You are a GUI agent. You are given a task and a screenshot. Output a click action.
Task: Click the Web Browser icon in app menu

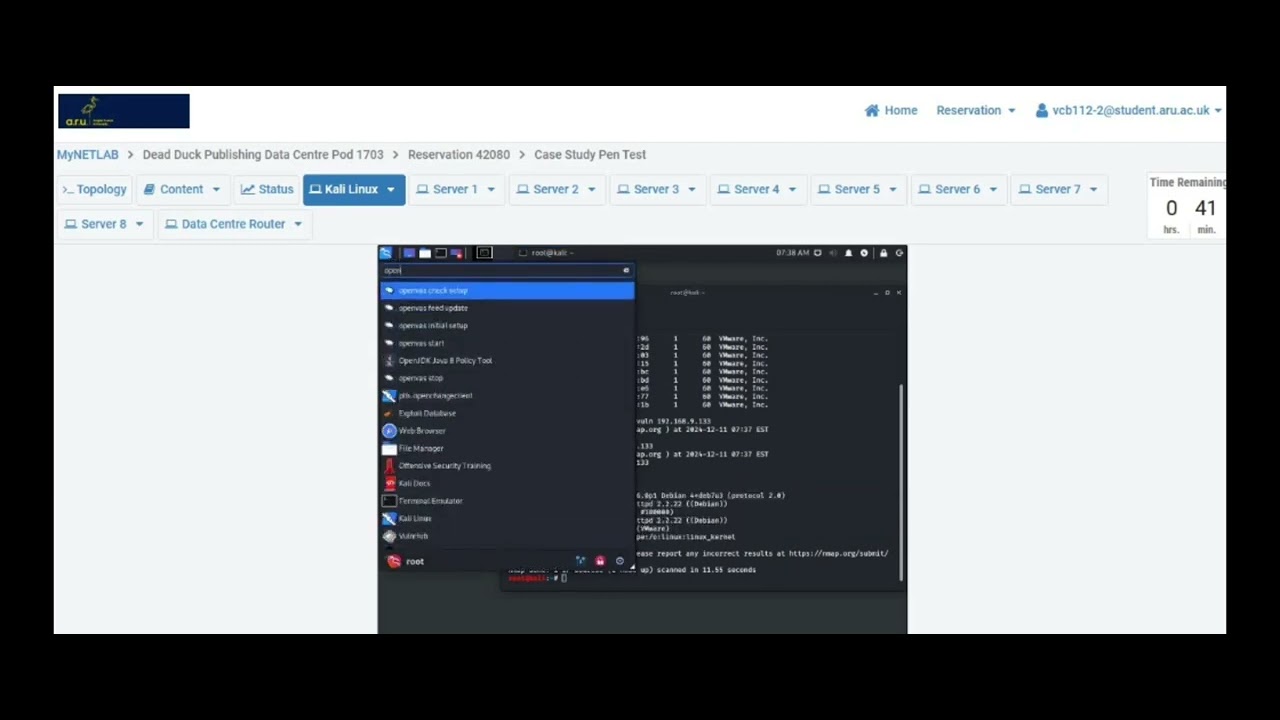point(389,431)
